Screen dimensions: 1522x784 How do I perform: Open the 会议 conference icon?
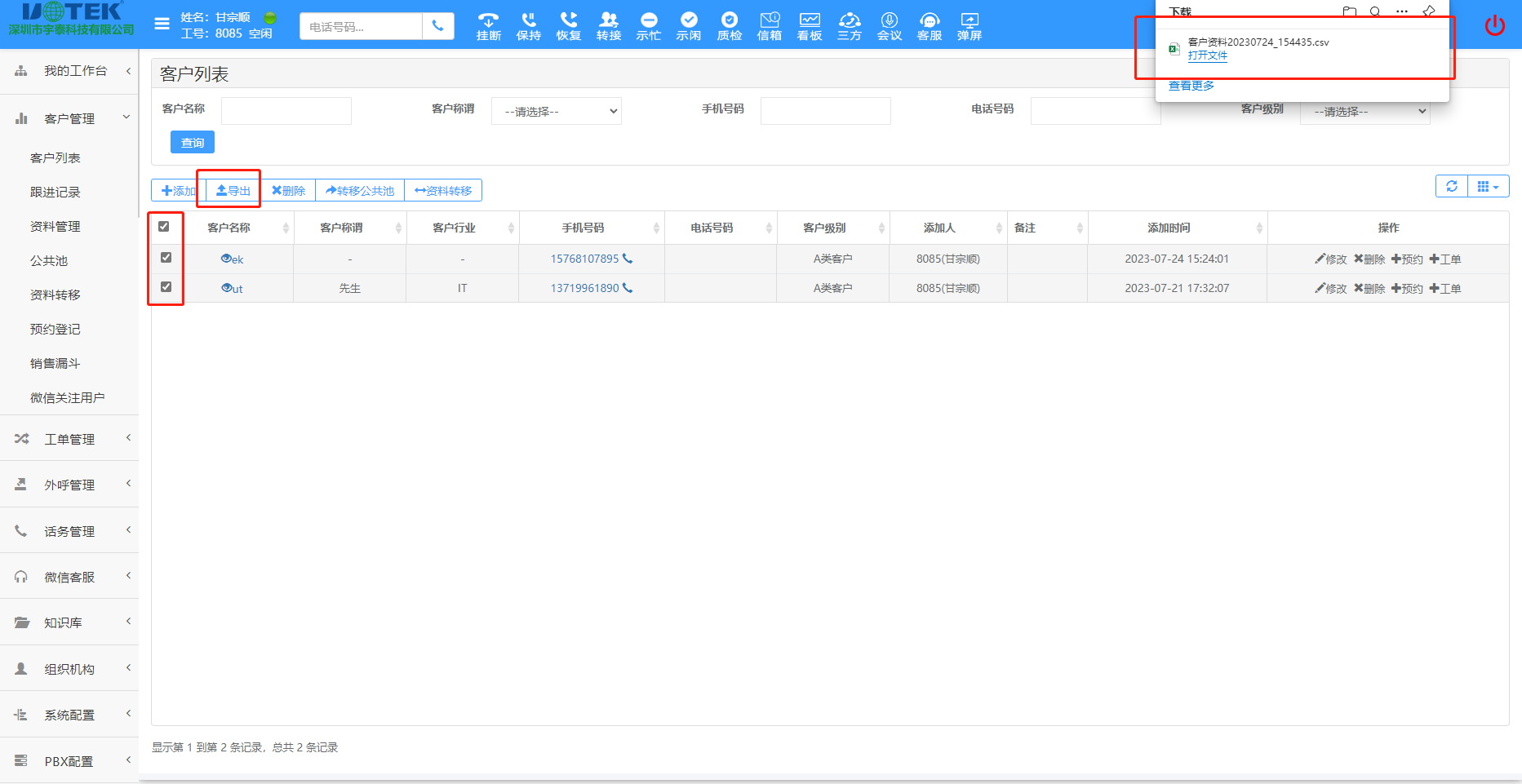(x=889, y=25)
